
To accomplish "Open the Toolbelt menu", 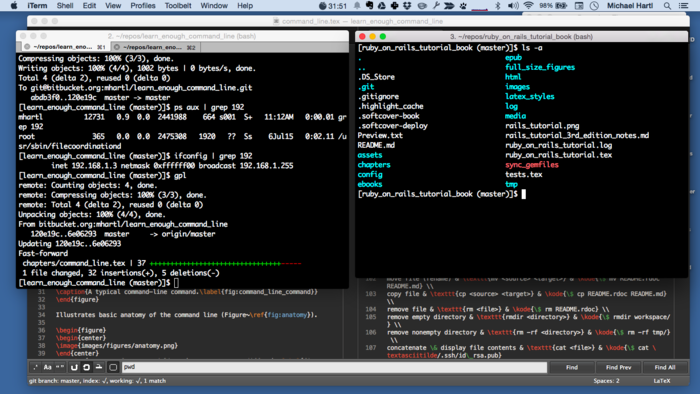I will click(178, 6).
